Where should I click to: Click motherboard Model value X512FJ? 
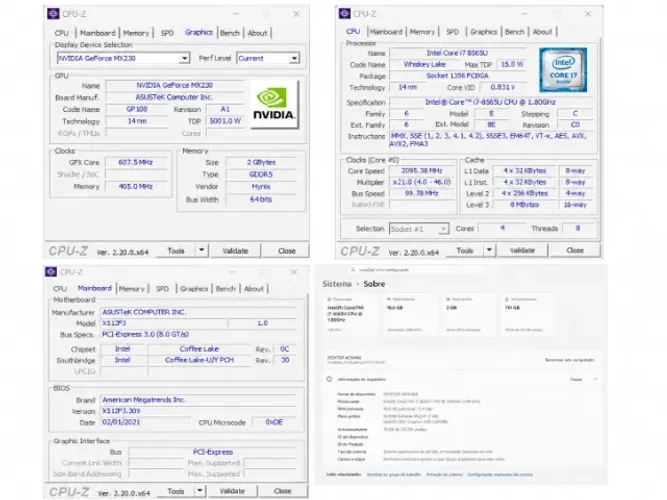(x=163, y=323)
